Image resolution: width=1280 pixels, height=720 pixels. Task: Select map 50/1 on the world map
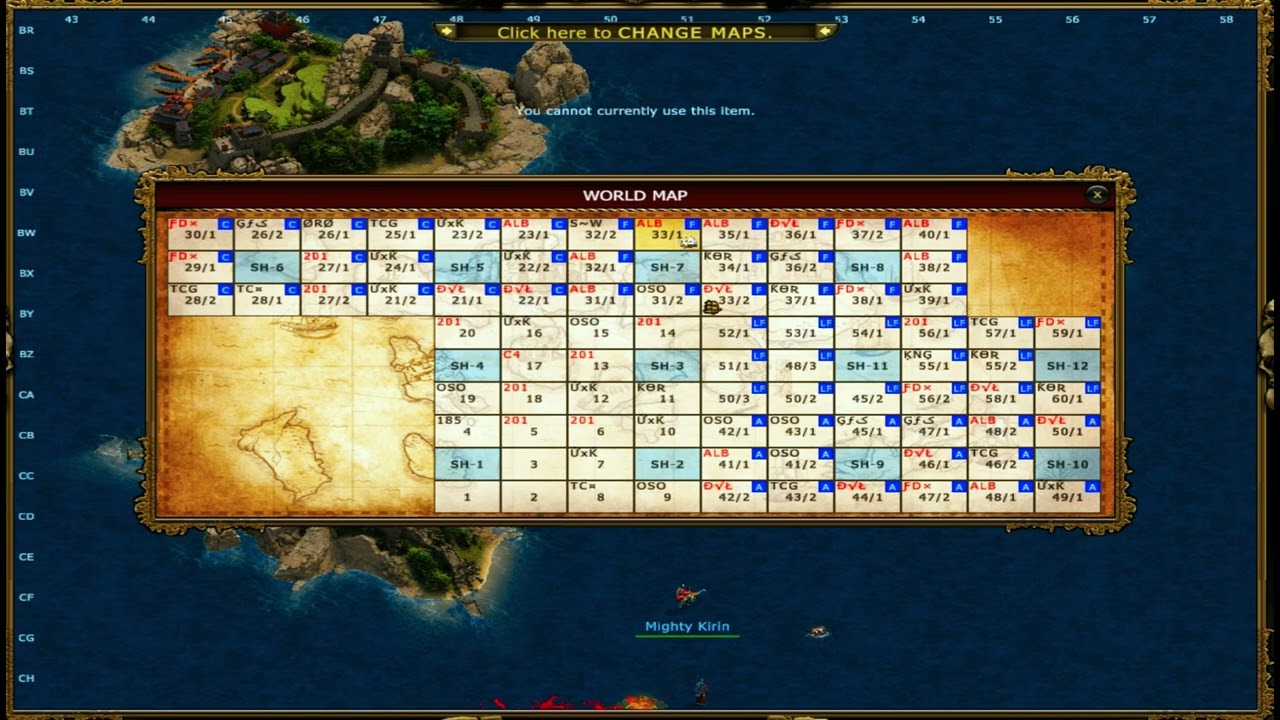tap(1068, 432)
